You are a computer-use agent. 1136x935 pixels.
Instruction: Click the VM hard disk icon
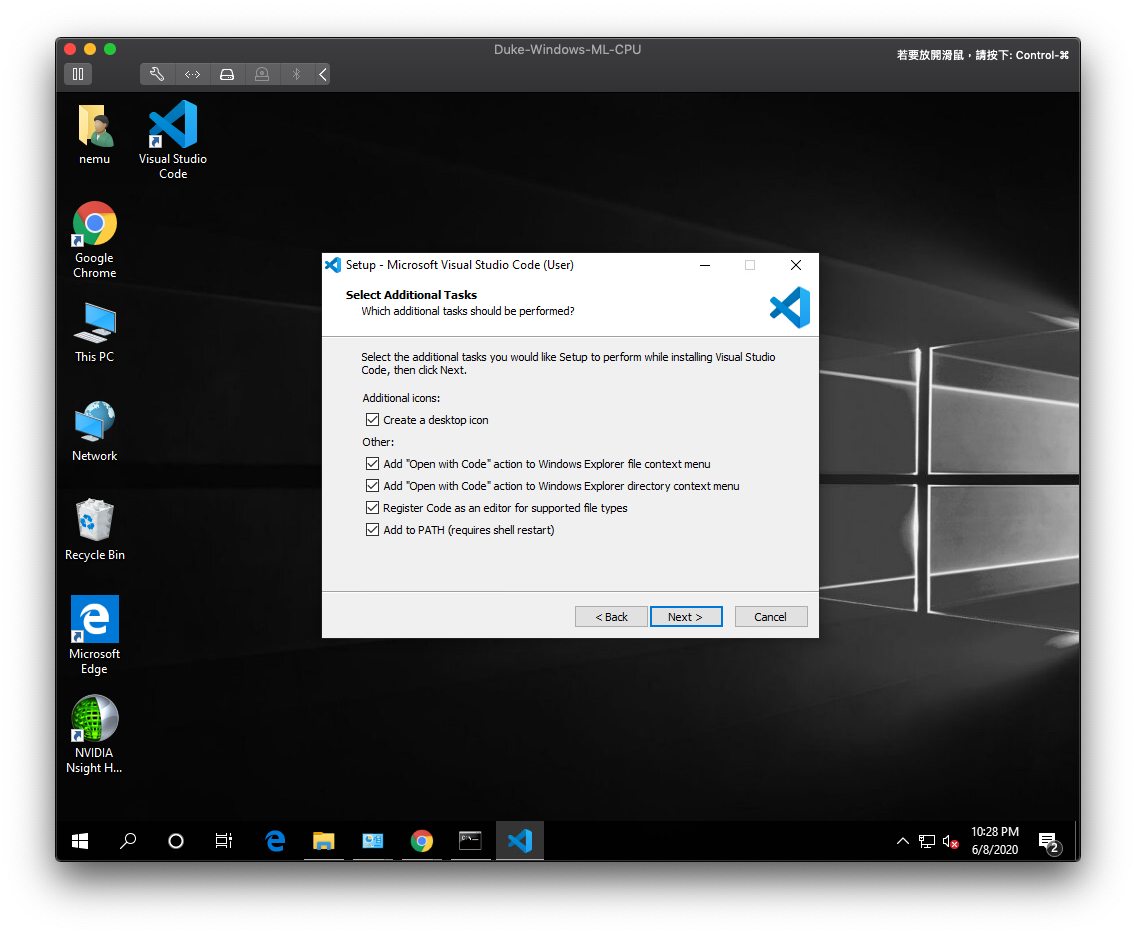227,74
